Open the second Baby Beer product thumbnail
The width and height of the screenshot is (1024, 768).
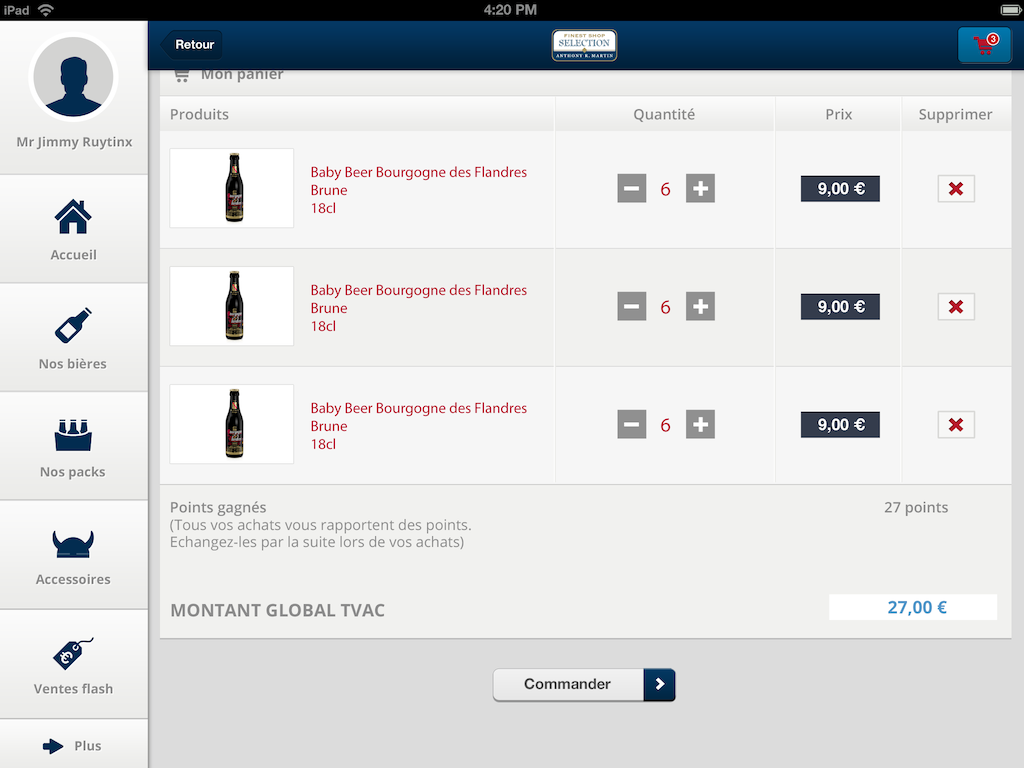(232, 306)
